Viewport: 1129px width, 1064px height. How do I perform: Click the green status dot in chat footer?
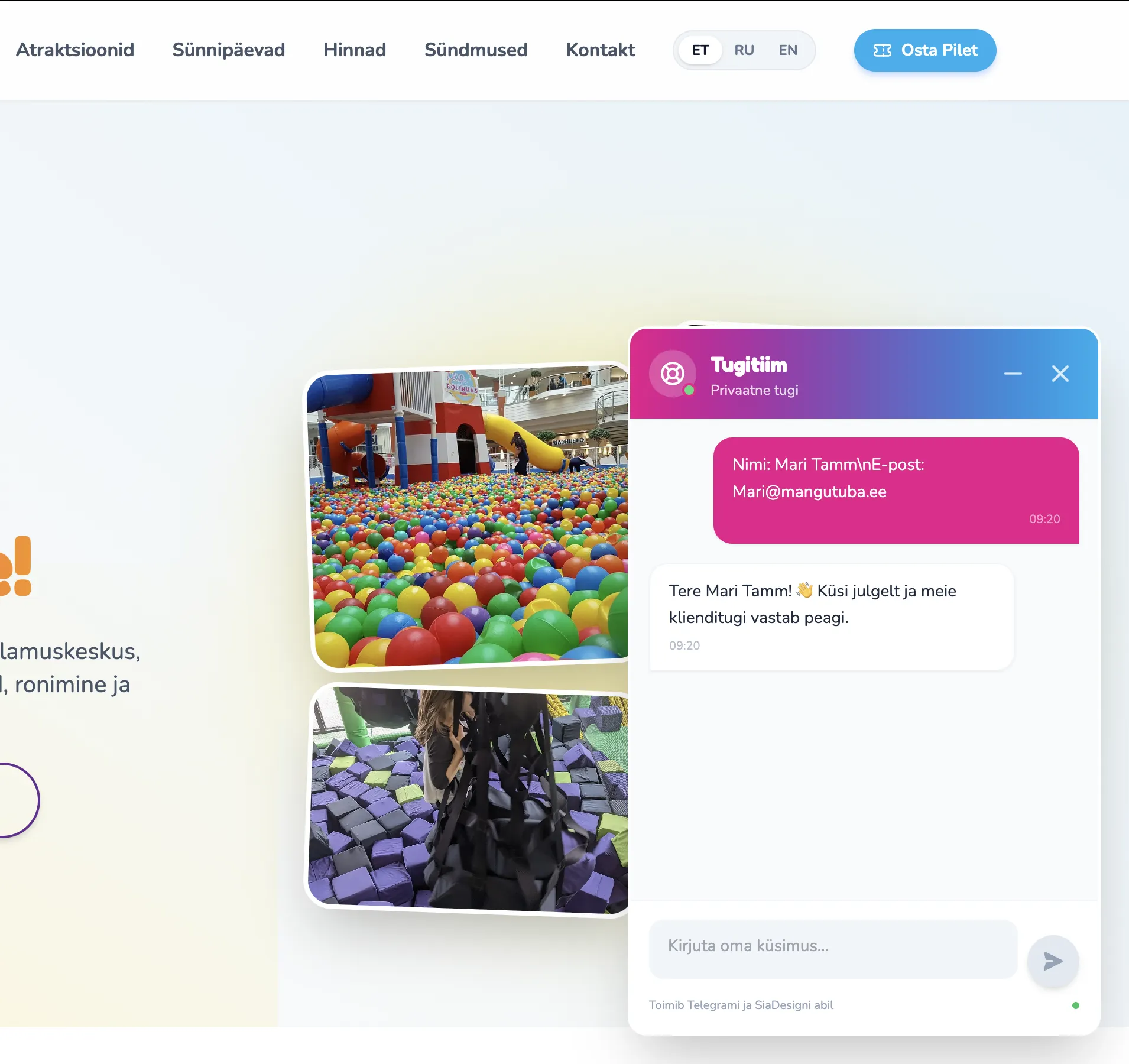(x=1075, y=1005)
